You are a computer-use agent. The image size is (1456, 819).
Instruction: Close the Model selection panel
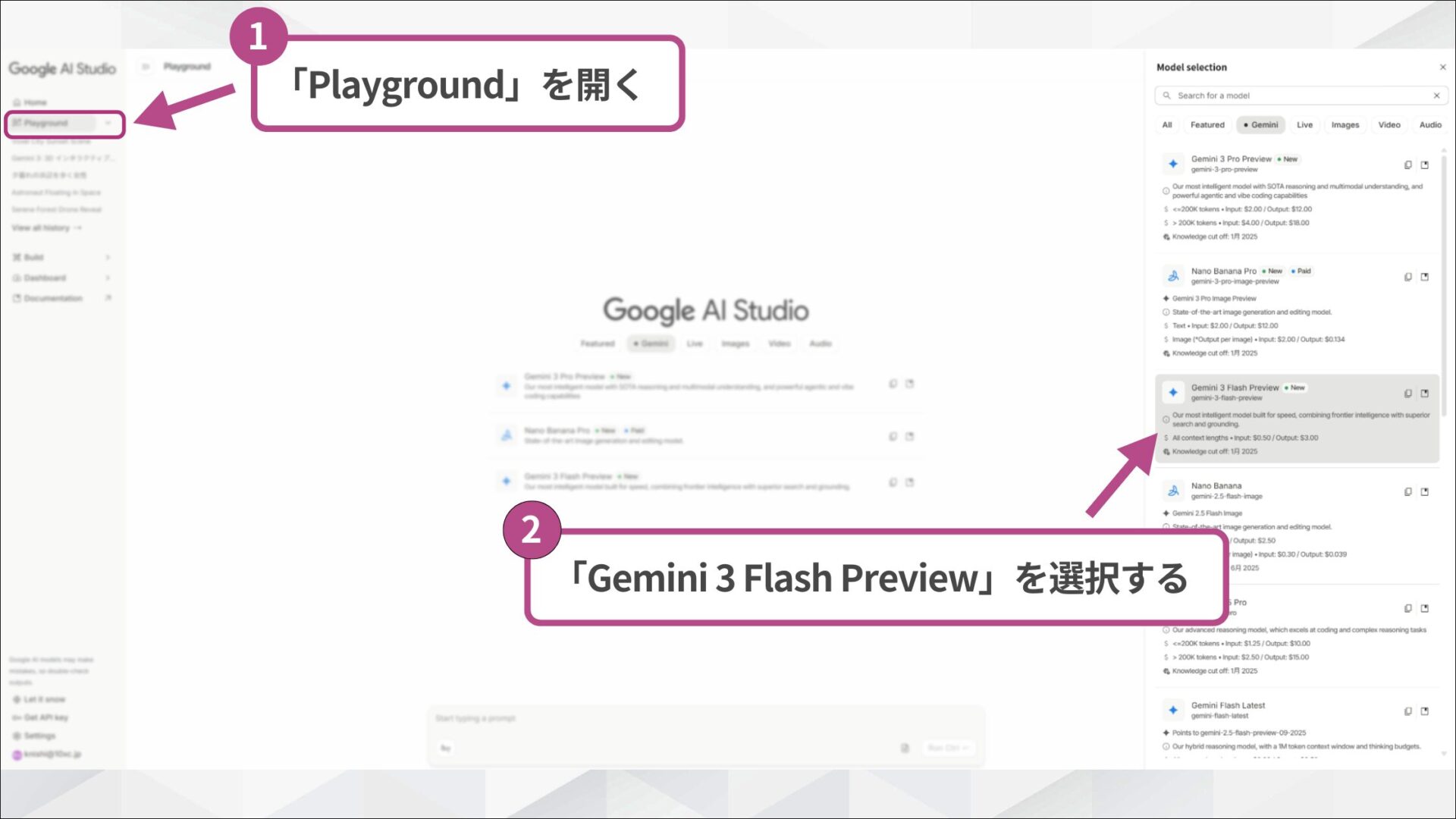tap(1442, 67)
